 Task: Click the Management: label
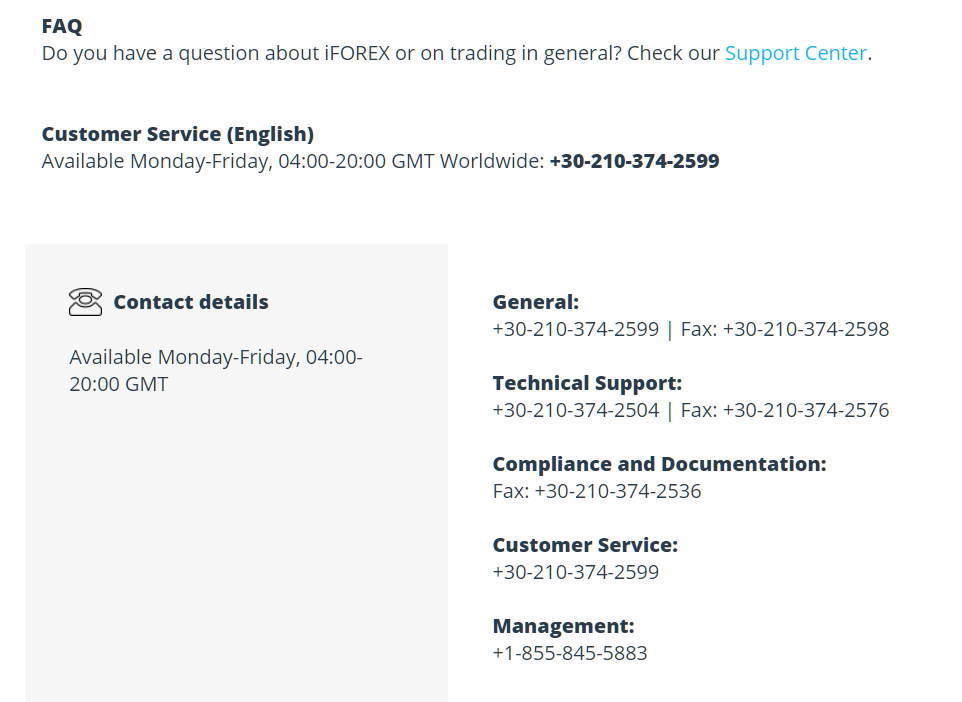563,626
